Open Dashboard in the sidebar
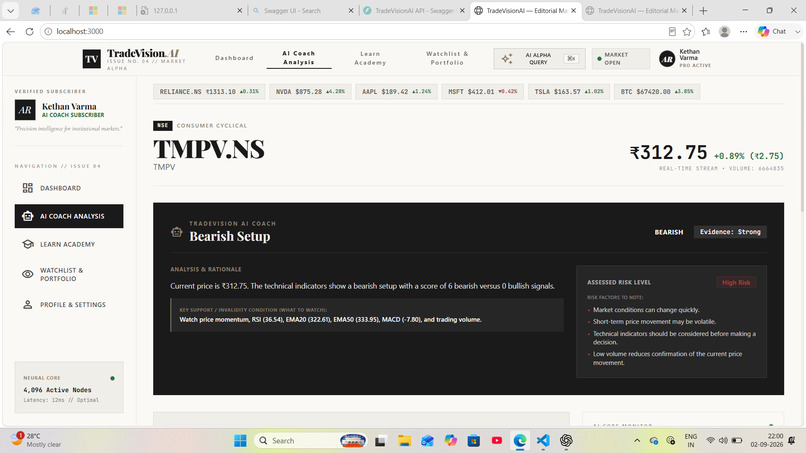Image resolution: width=806 pixels, height=453 pixels. point(69,188)
